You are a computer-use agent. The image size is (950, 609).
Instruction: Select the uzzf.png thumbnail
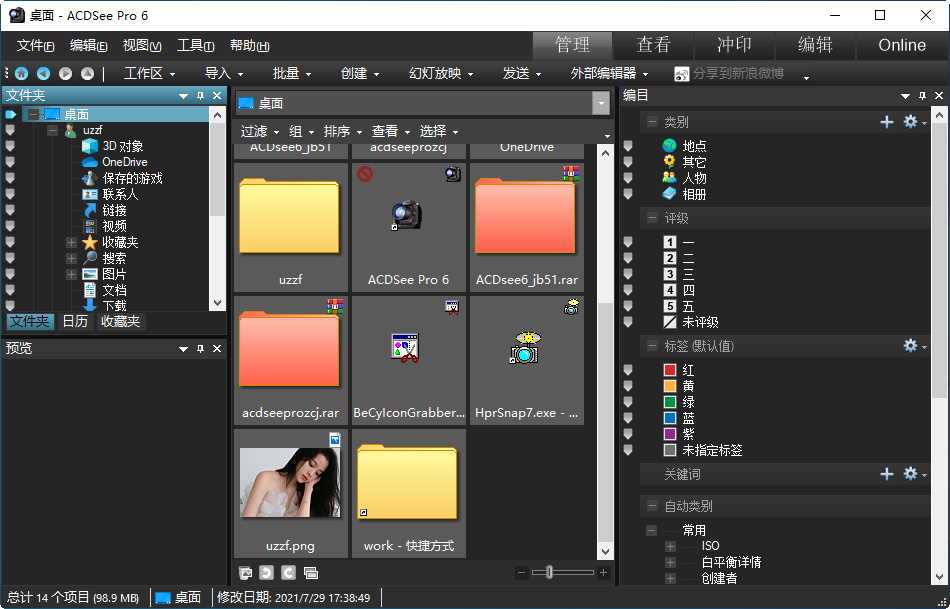[290, 493]
